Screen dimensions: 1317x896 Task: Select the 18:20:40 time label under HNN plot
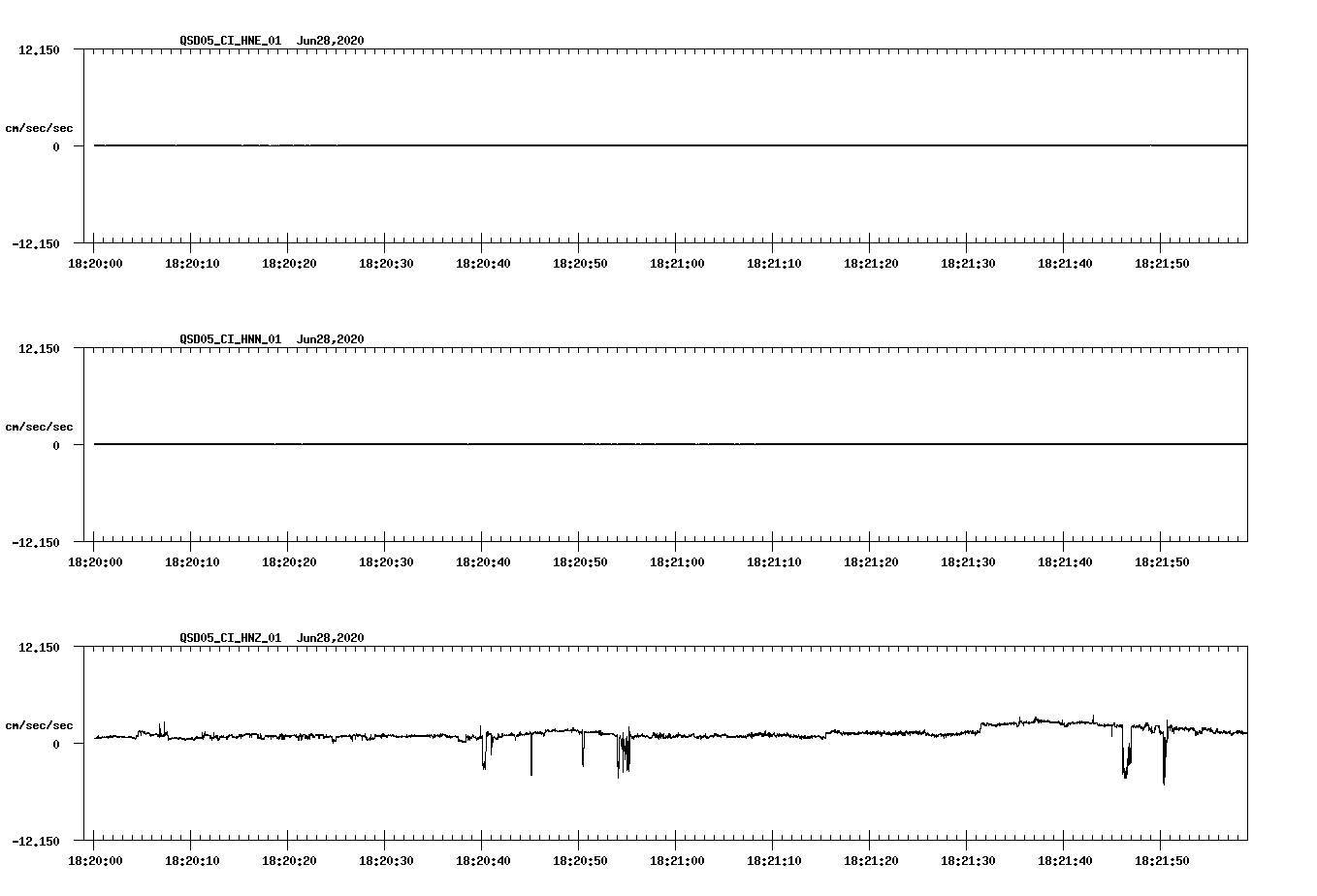(x=483, y=562)
